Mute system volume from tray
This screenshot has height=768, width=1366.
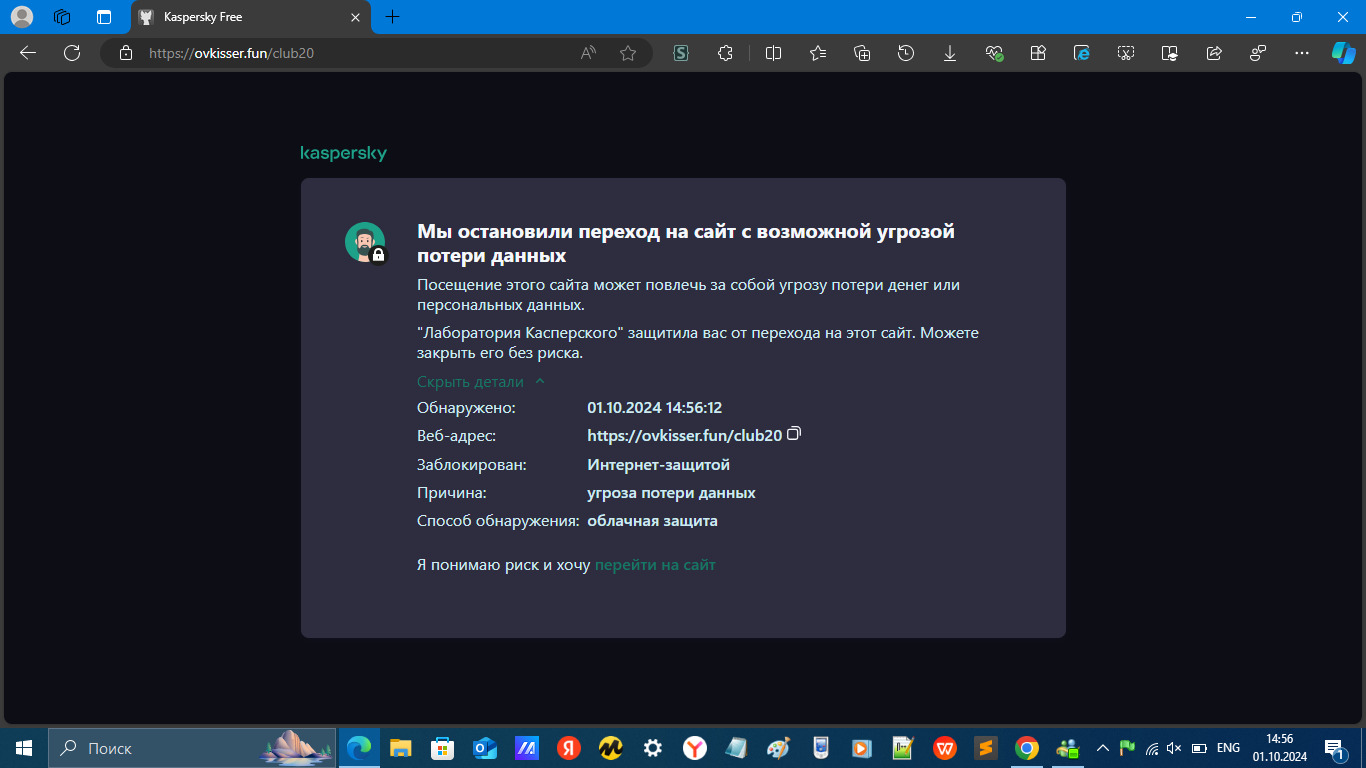pos(1174,748)
